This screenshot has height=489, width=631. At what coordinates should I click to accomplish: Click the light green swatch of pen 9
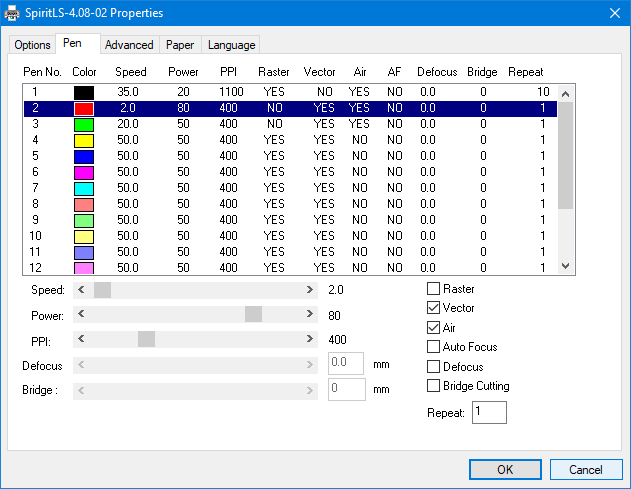(84, 221)
